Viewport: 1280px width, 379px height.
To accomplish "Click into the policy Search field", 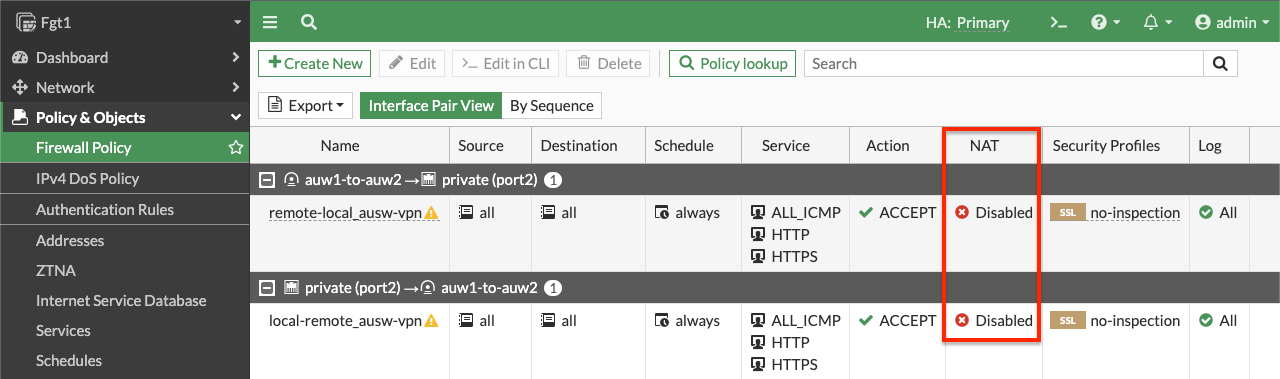I will pyautogui.click(x=1003, y=63).
